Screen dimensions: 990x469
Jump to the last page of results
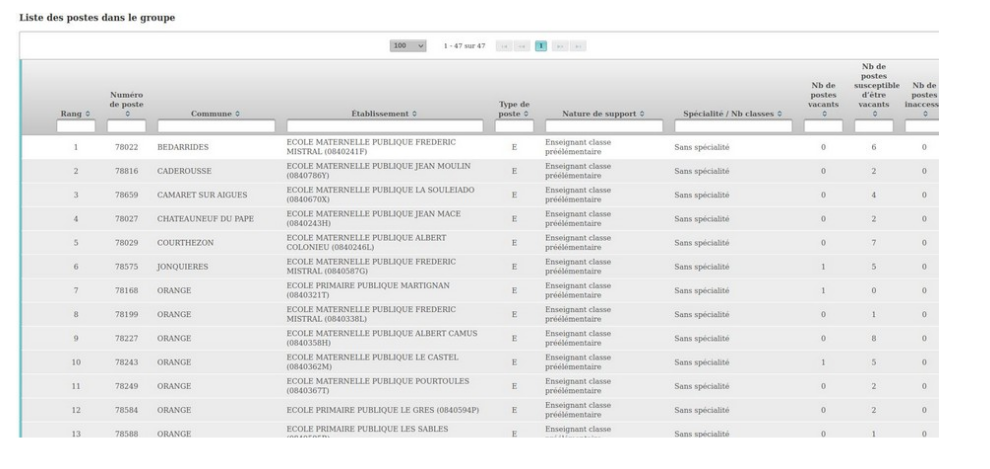pos(578,46)
